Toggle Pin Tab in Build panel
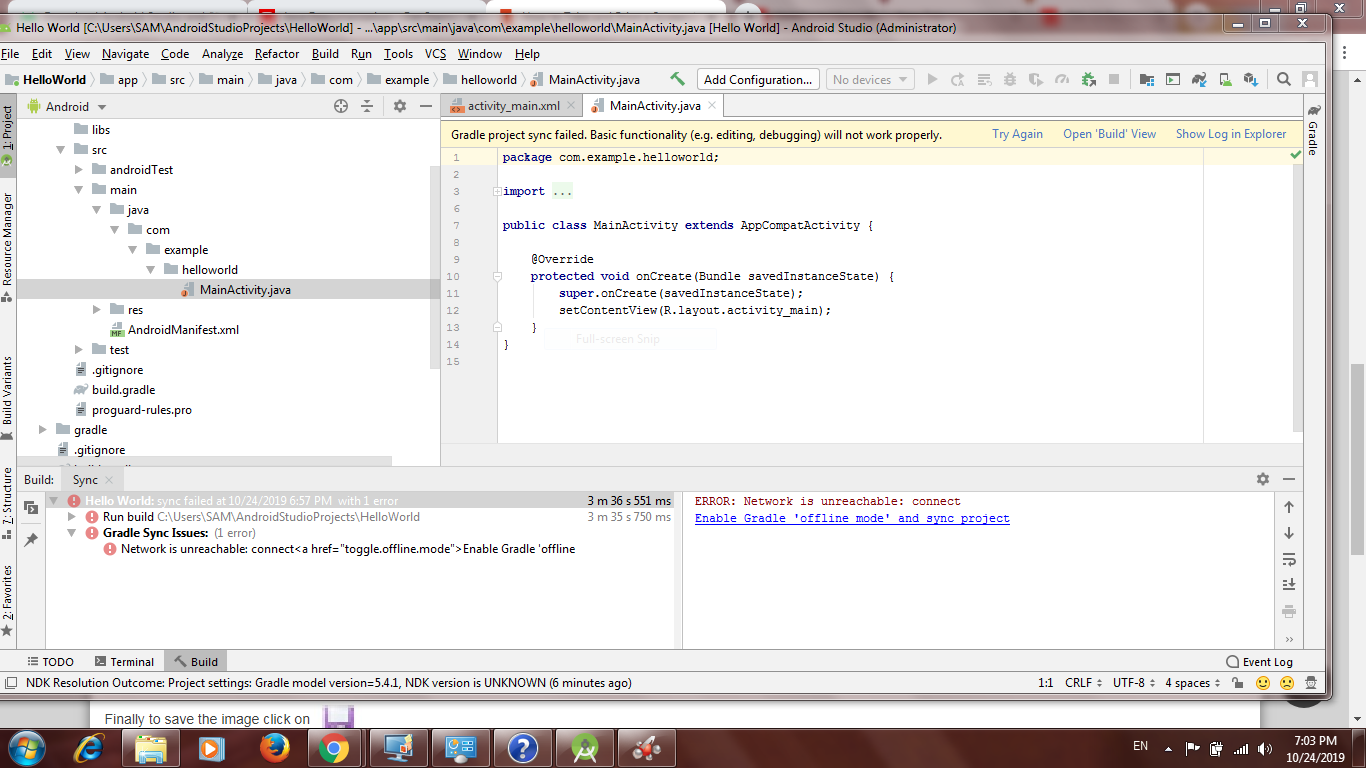Screen dimensions: 1366x768 click(x=31, y=539)
